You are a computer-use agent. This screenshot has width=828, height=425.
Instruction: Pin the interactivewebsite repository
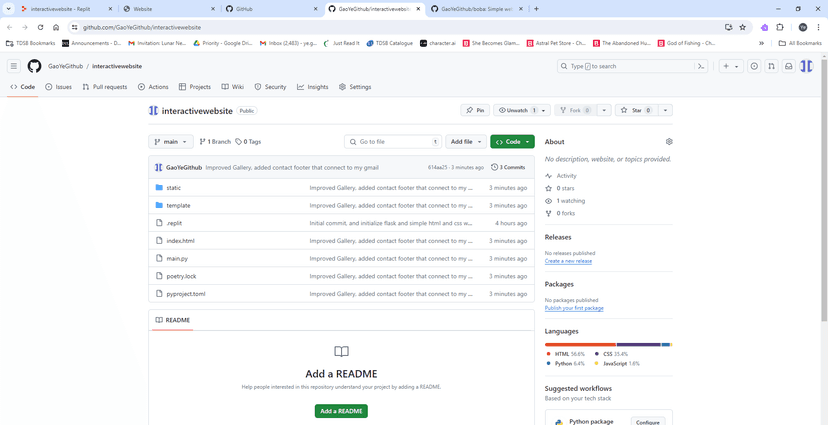tap(474, 110)
